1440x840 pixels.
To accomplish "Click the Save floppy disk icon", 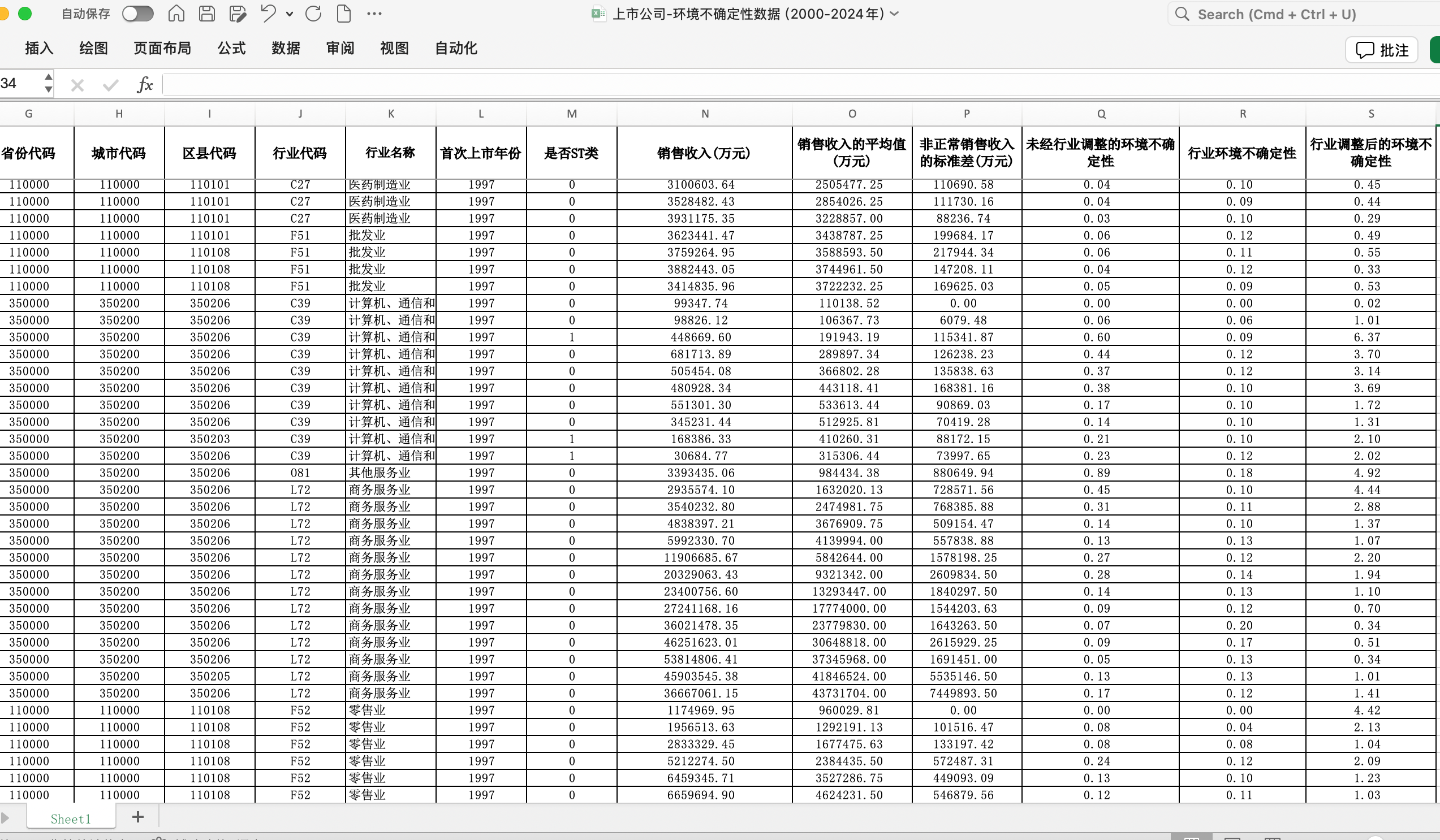I will tap(207, 13).
